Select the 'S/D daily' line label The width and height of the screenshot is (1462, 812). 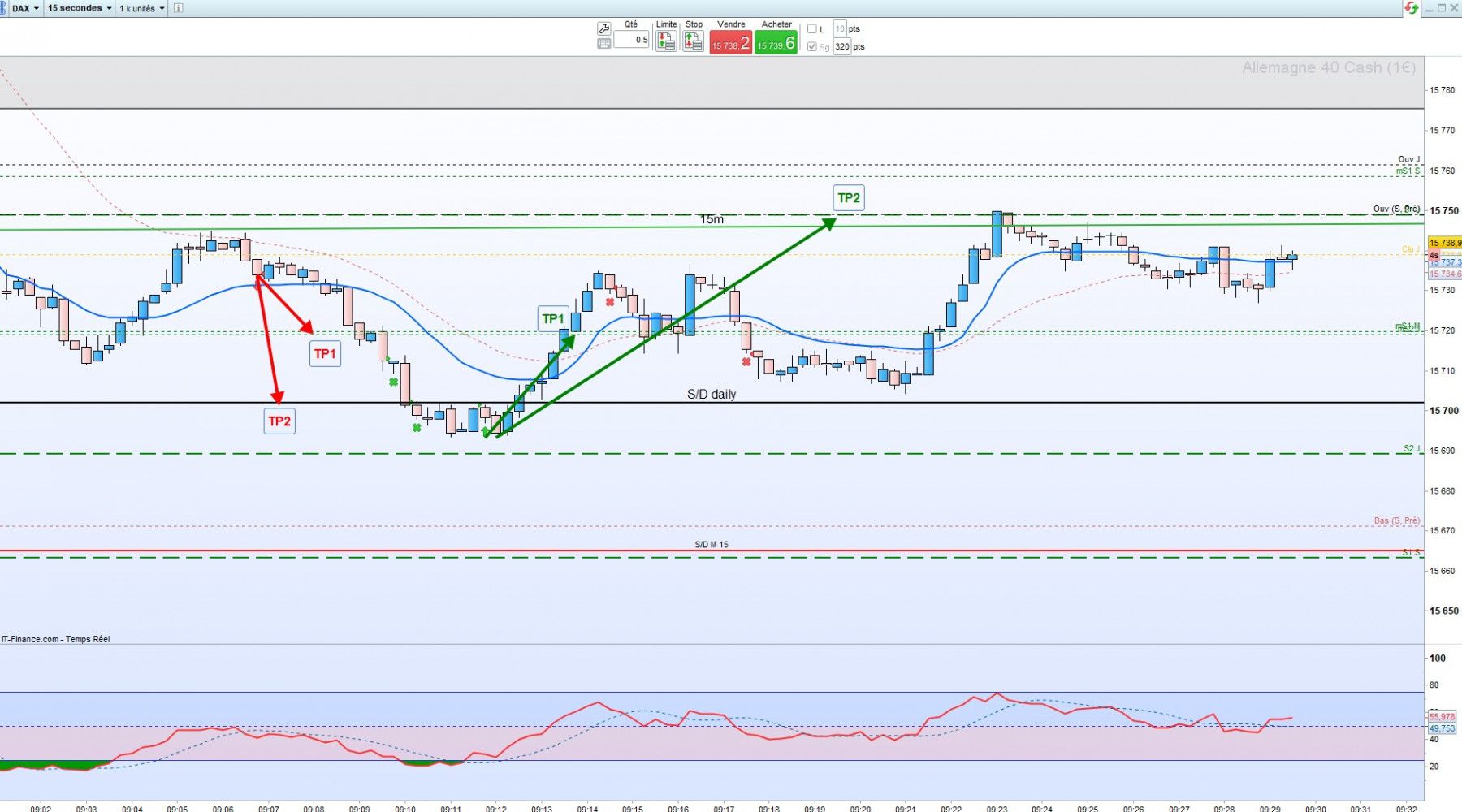(x=712, y=395)
